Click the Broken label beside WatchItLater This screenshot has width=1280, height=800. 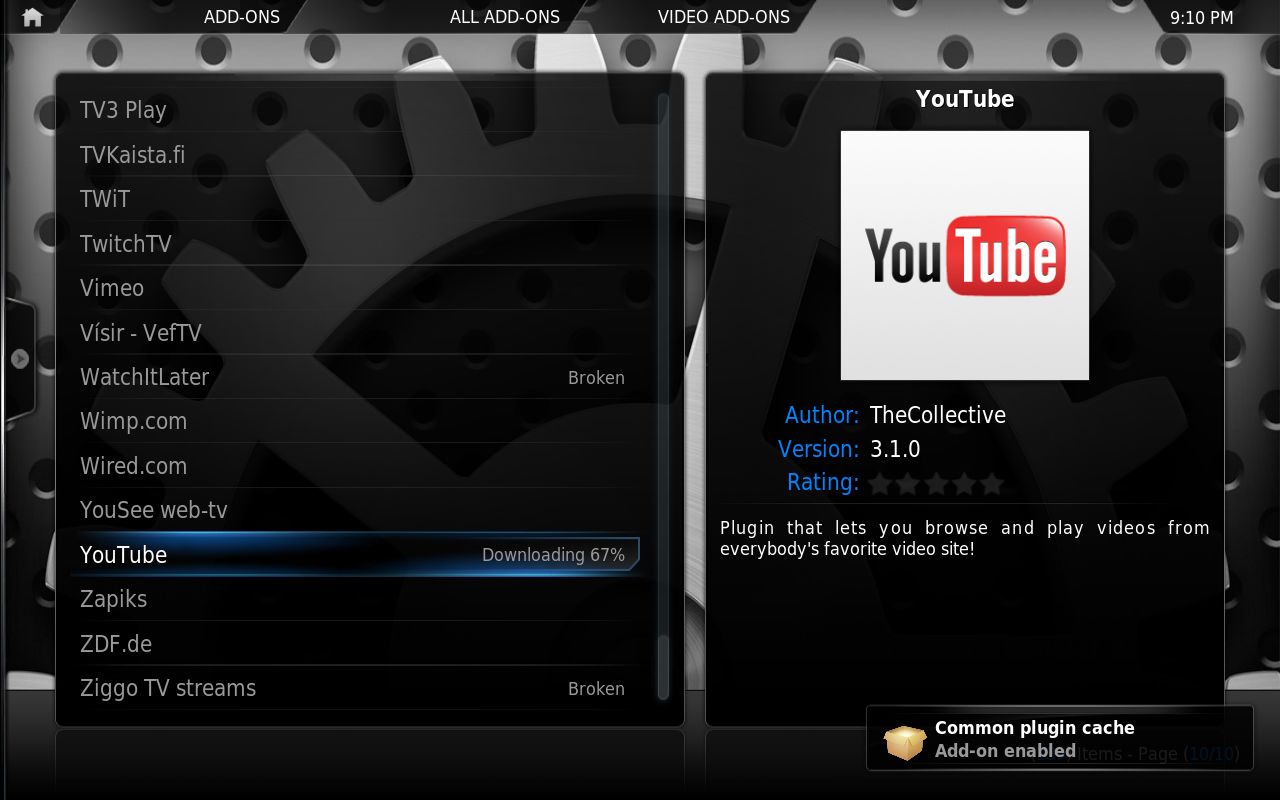coord(596,378)
